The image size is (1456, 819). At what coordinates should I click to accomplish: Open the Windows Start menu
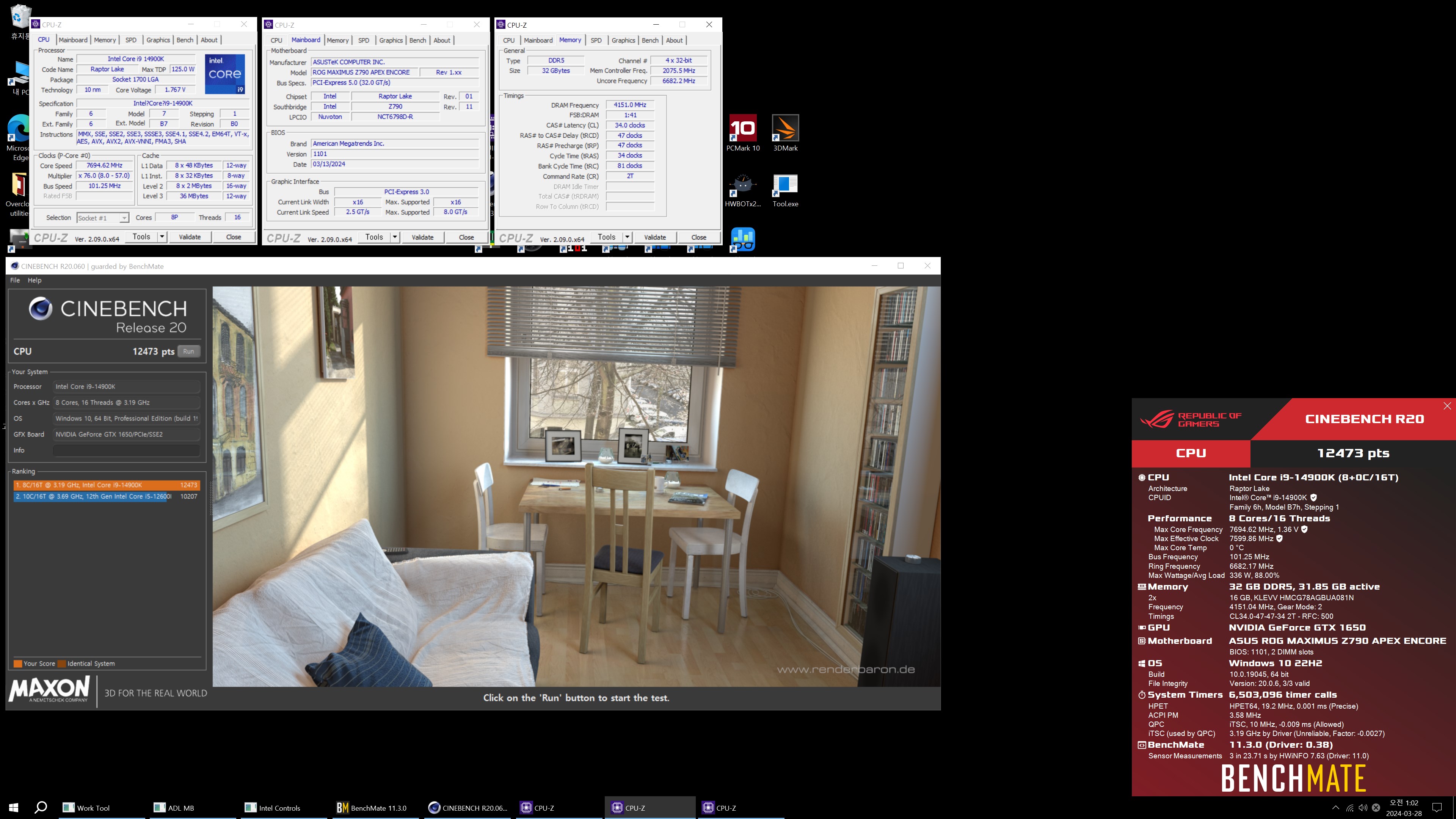14,808
